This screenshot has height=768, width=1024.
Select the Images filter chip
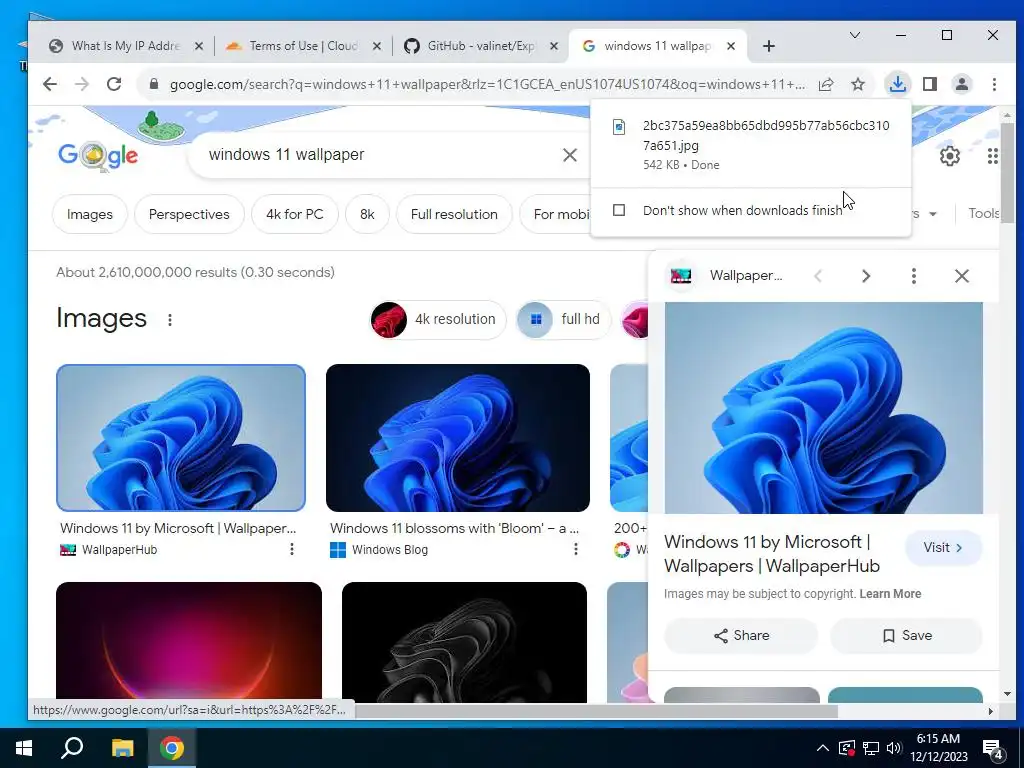click(89, 214)
